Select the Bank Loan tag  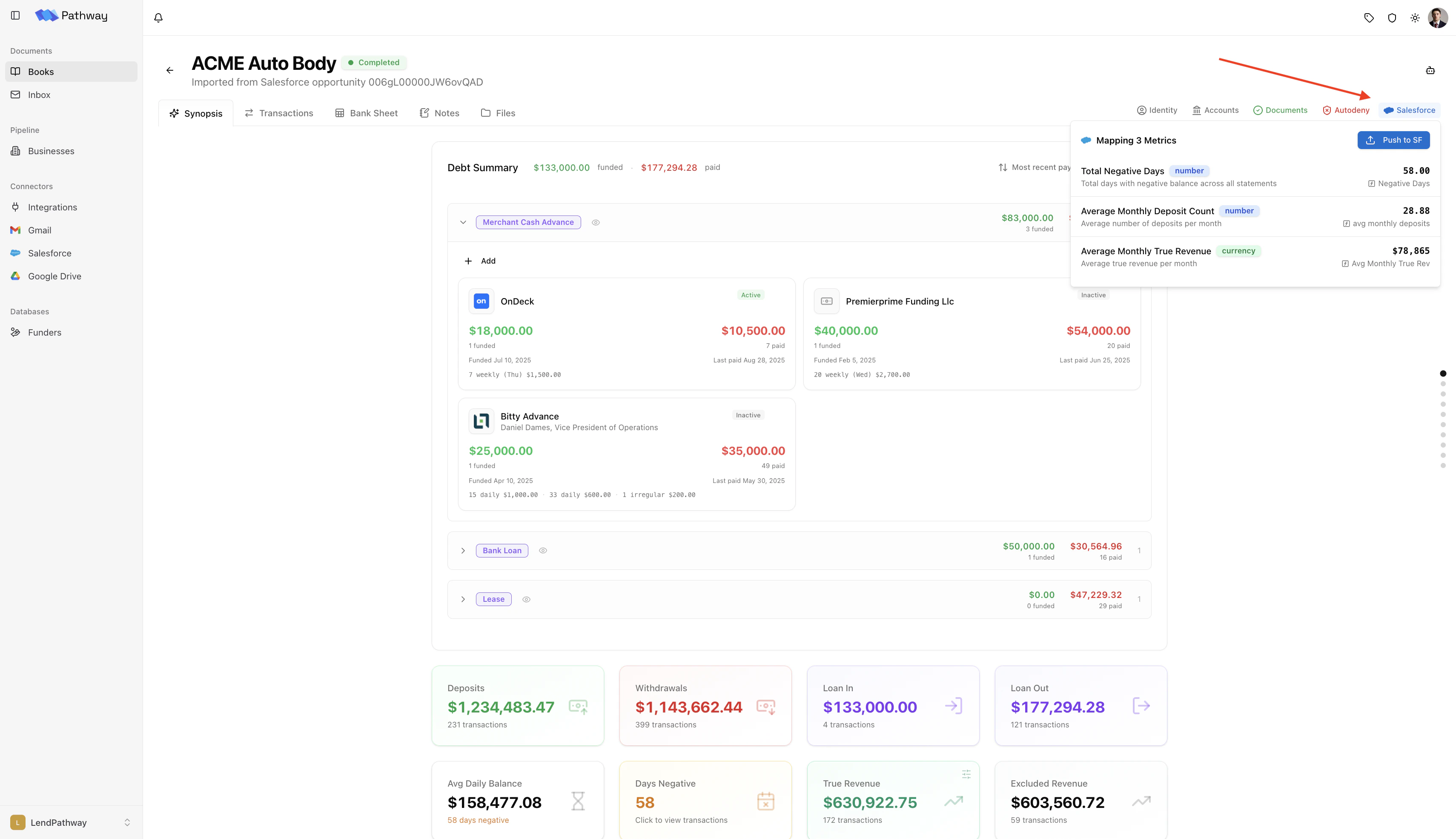tap(502, 550)
